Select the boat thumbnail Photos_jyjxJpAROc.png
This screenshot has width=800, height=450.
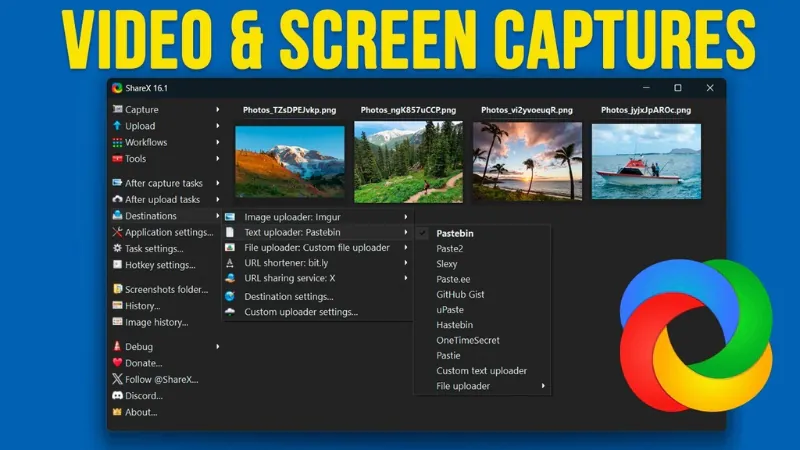pyautogui.click(x=646, y=161)
